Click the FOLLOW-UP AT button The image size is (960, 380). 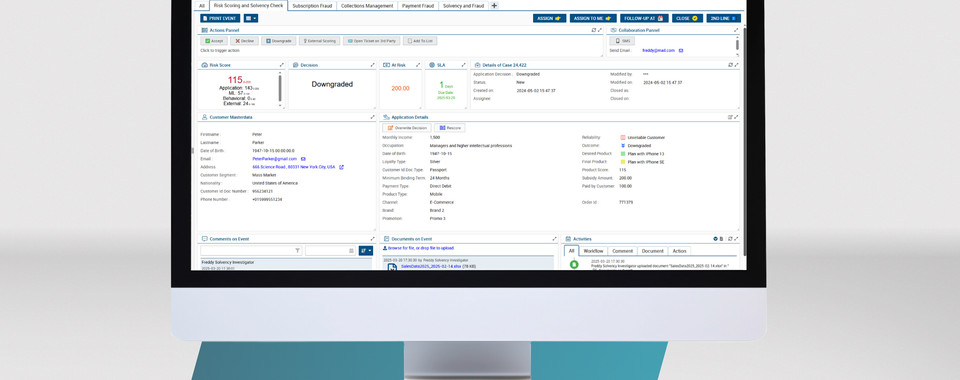(x=644, y=18)
